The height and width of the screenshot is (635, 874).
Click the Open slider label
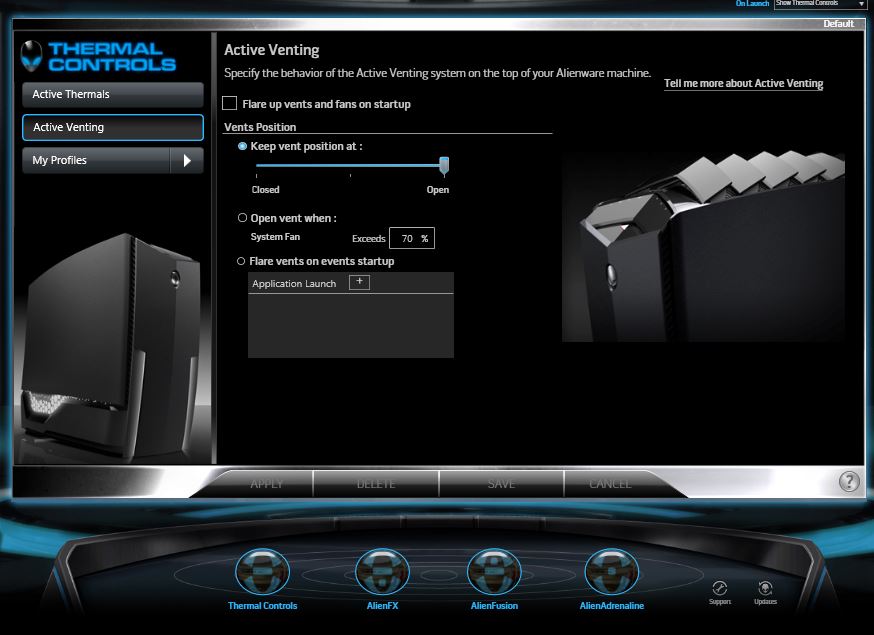click(438, 190)
